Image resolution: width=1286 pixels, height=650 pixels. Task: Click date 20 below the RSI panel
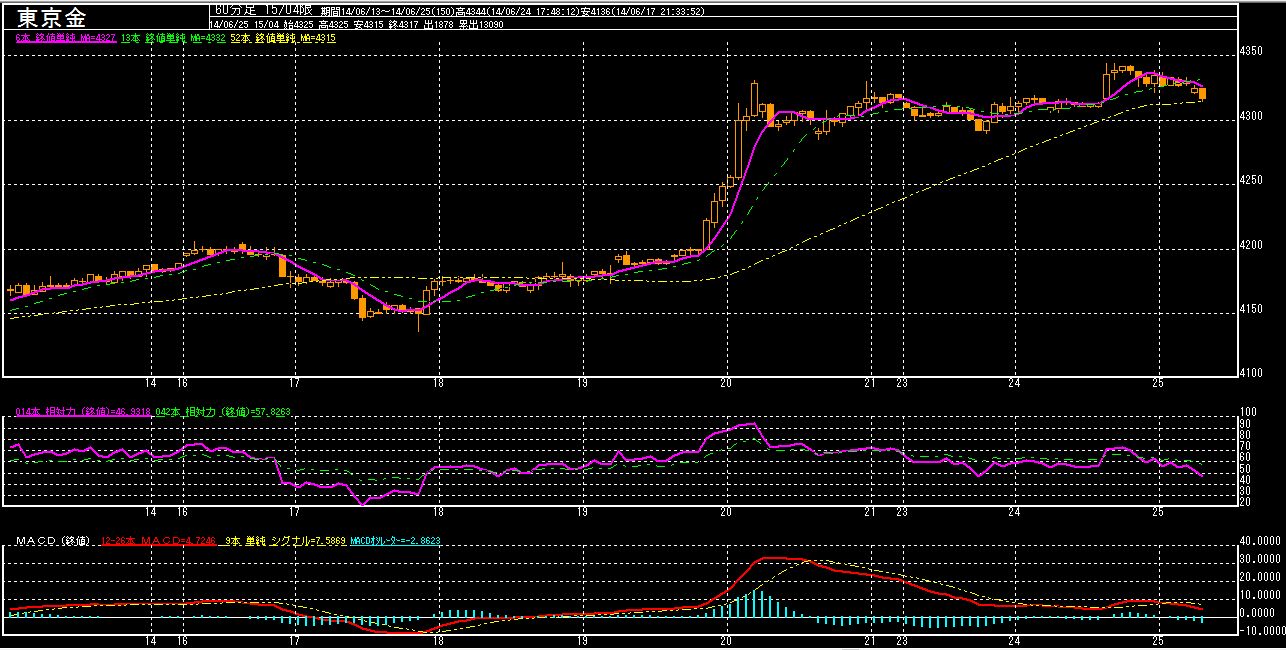(x=726, y=511)
